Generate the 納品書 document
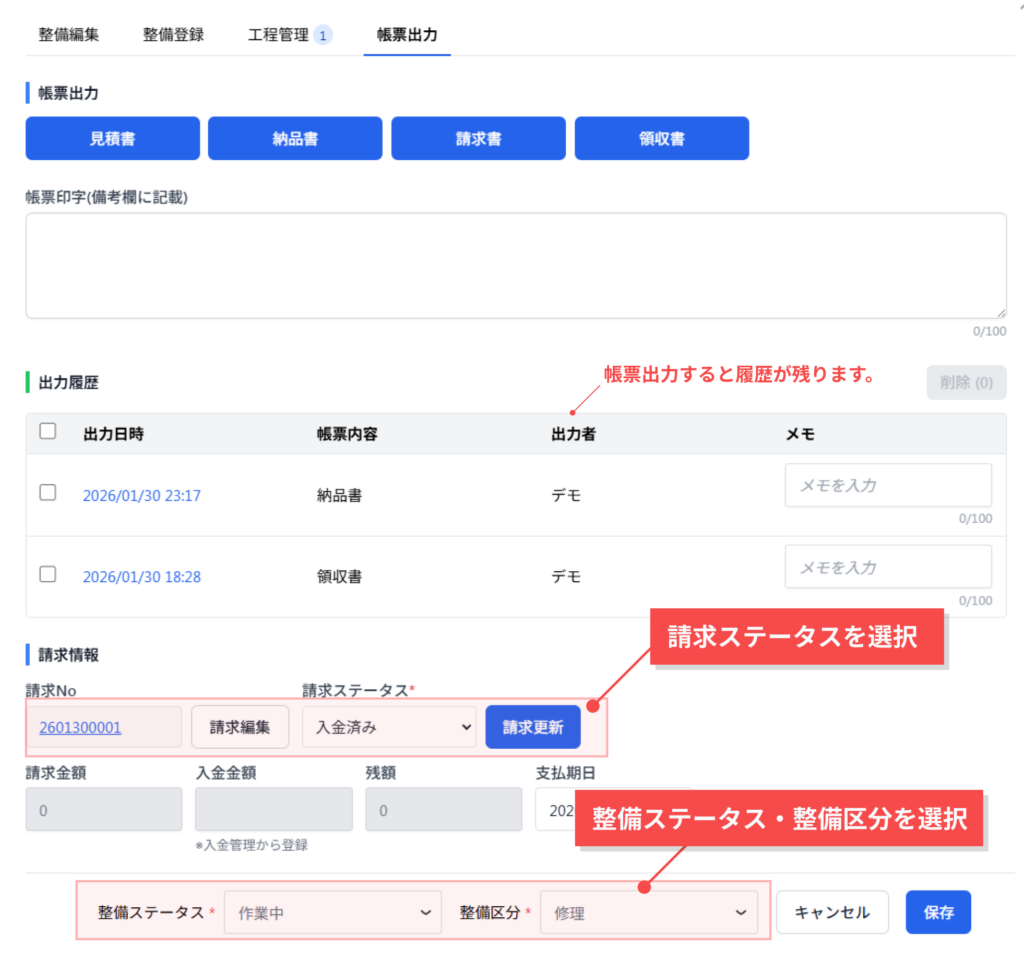The height and width of the screenshot is (961, 1024). click(x=295, y=139)
